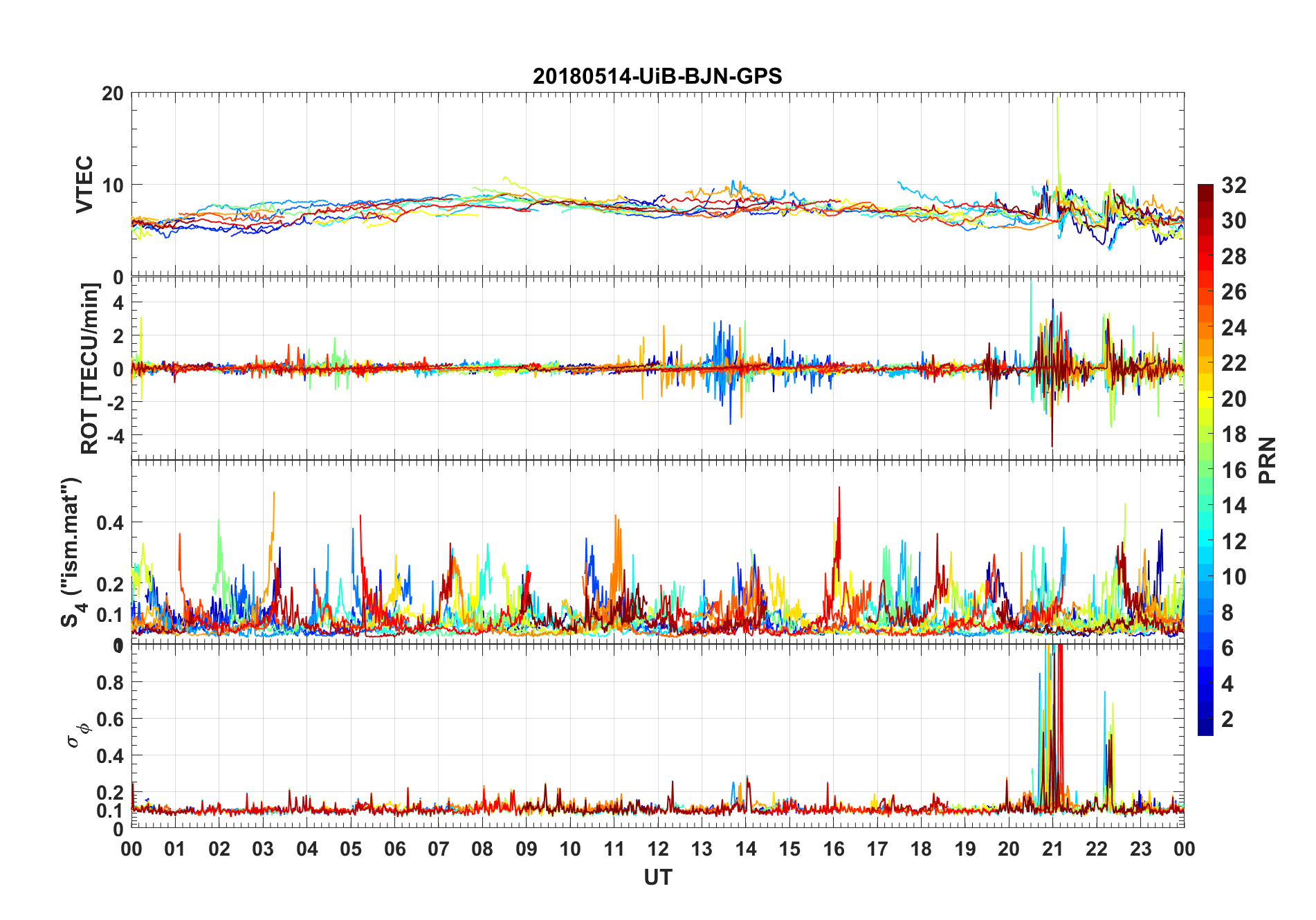Click the "0.4" tick on the S4 axis
The width and height of the screenshot is (1316, 920).
[x=109, y=522]
